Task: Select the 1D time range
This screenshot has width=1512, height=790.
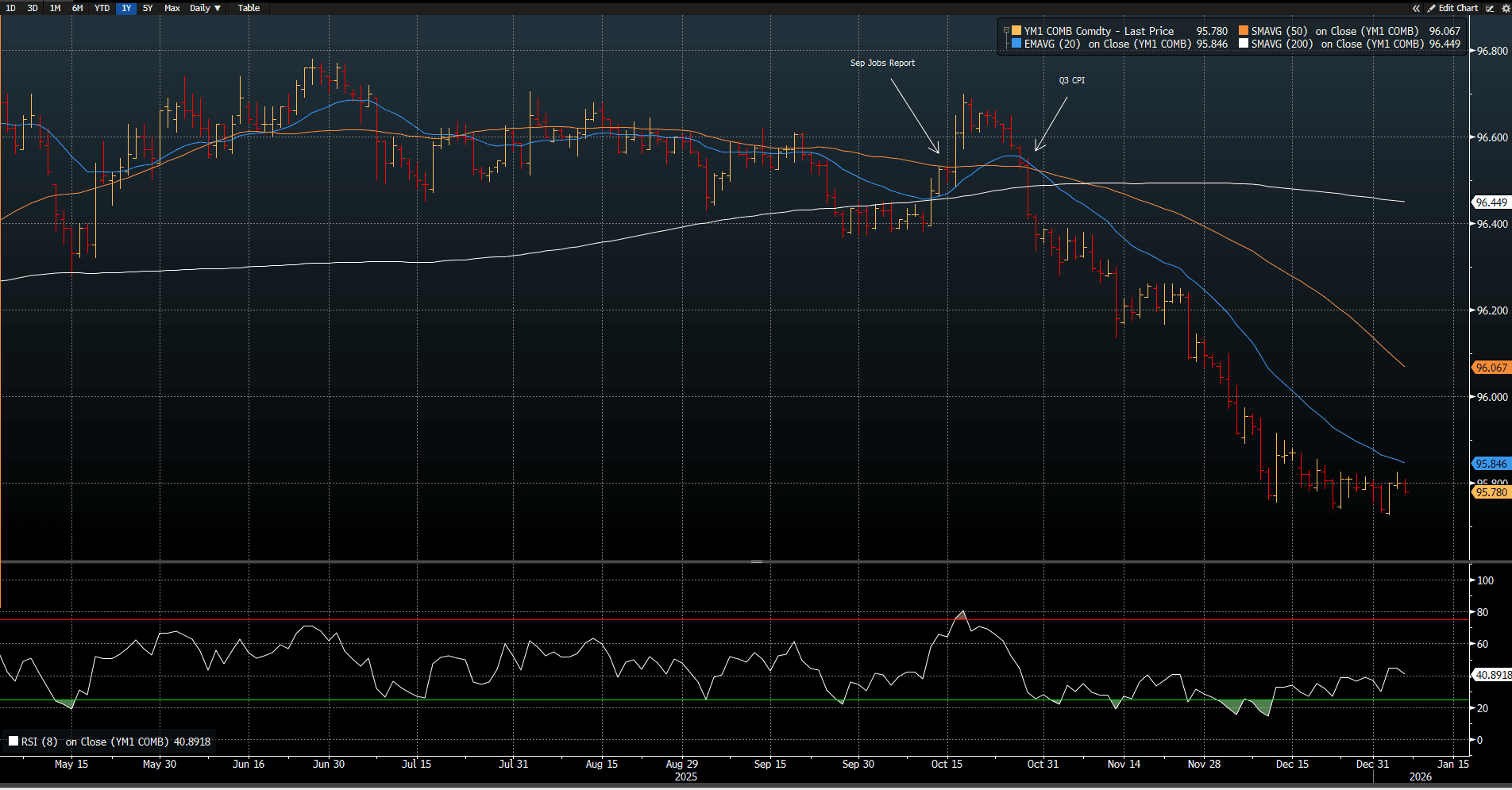Action: 10,8
